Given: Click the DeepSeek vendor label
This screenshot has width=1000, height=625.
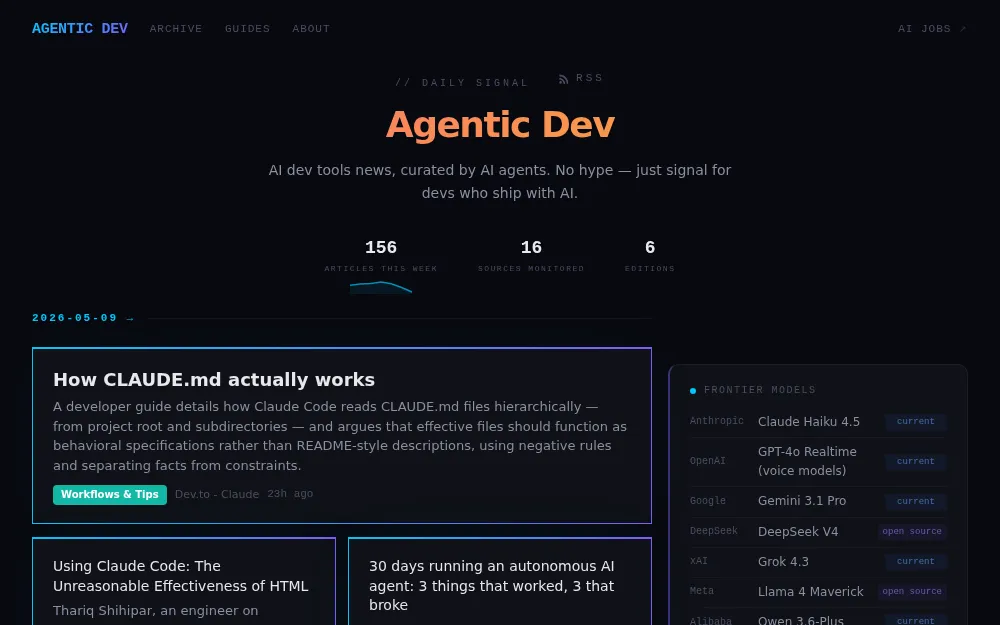Looking at the screenshot, I should pos(714,531).
